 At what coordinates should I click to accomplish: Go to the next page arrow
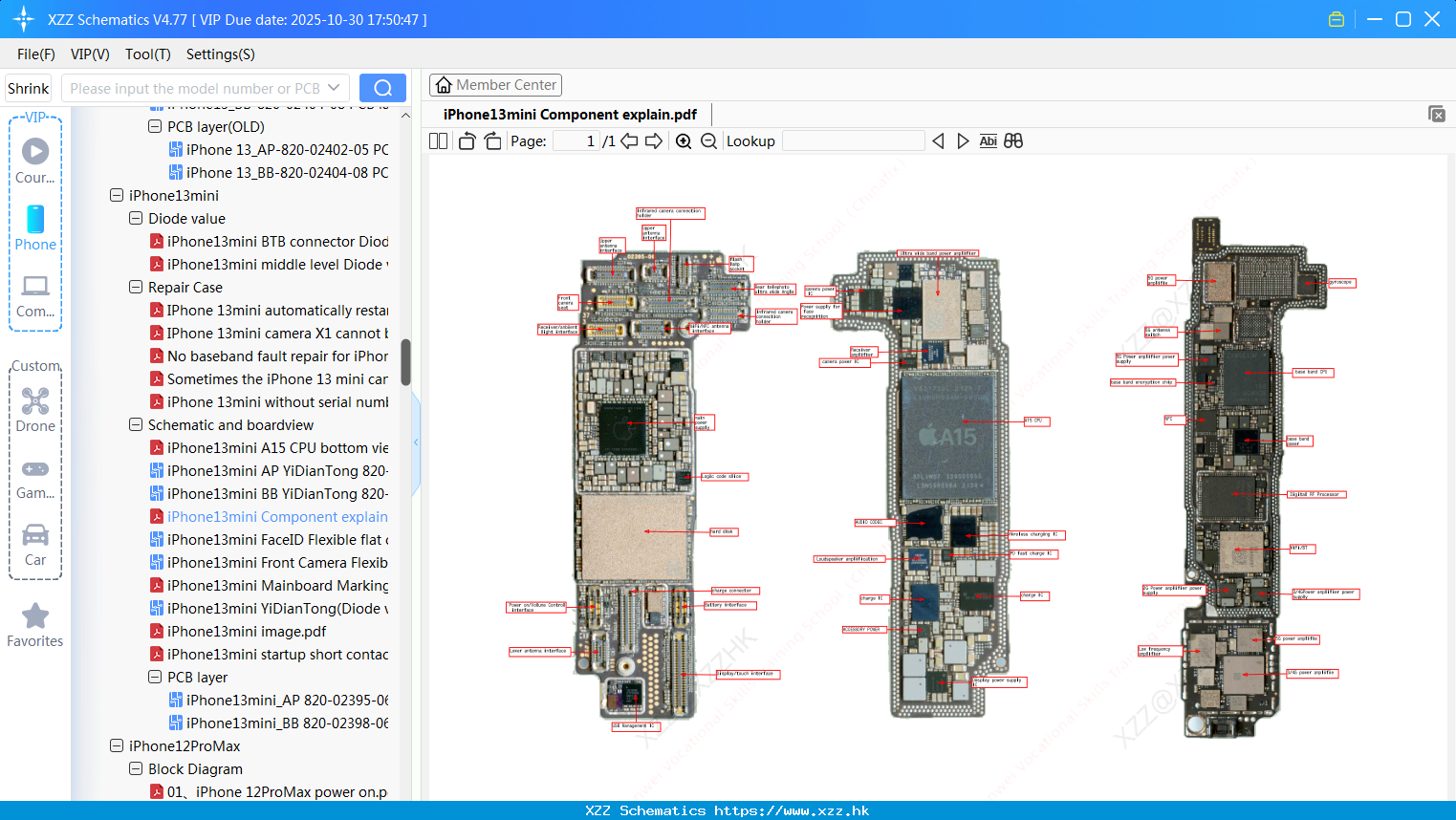(x=654, y=140)
